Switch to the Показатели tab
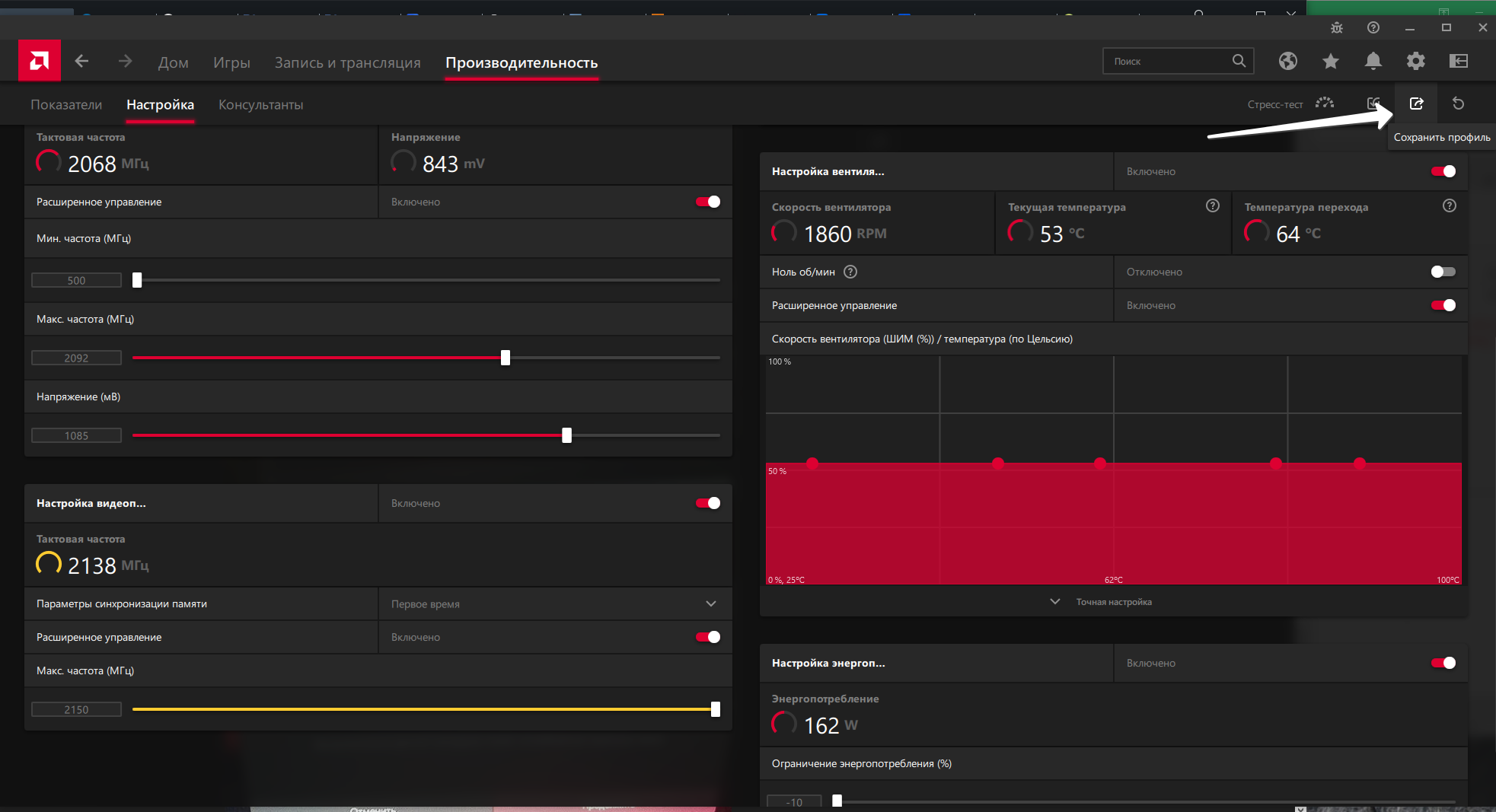 (66, 104)
